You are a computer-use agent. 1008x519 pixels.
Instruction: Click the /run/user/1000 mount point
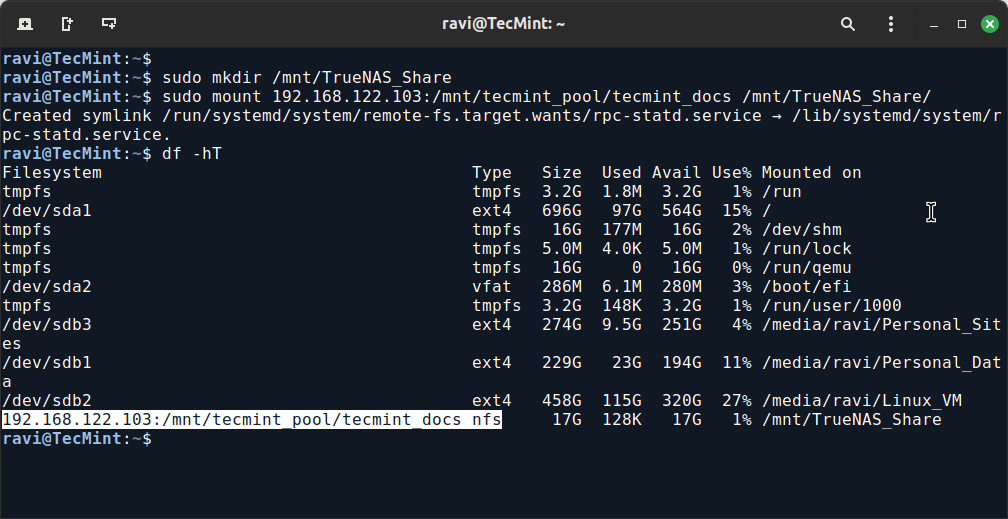coord(831,306)
